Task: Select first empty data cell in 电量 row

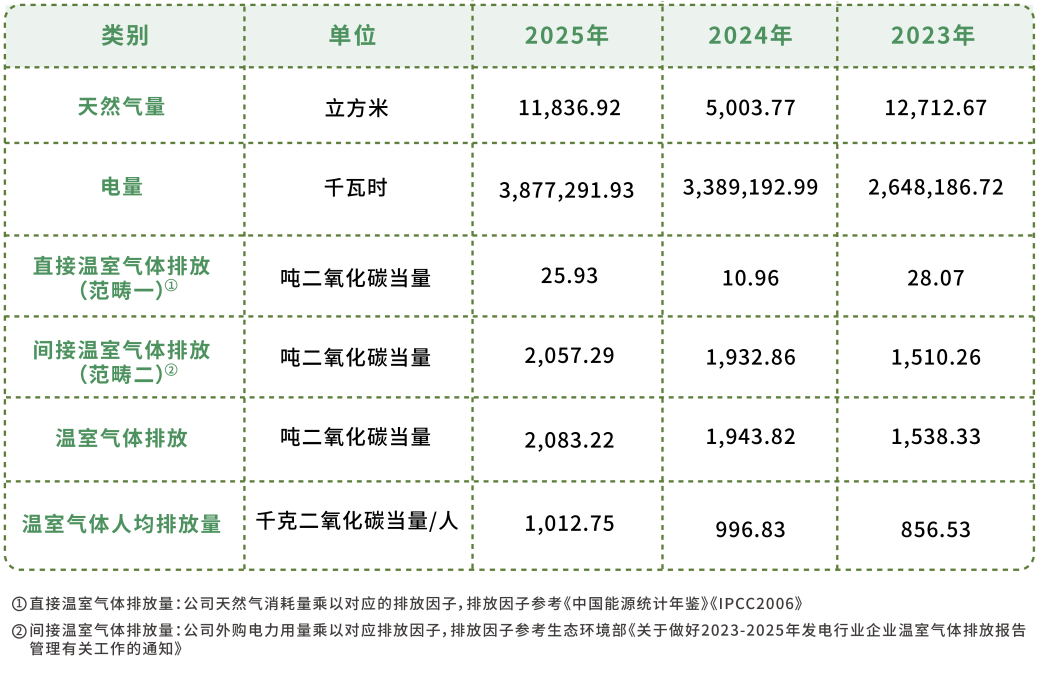Action: coord(358,187)
